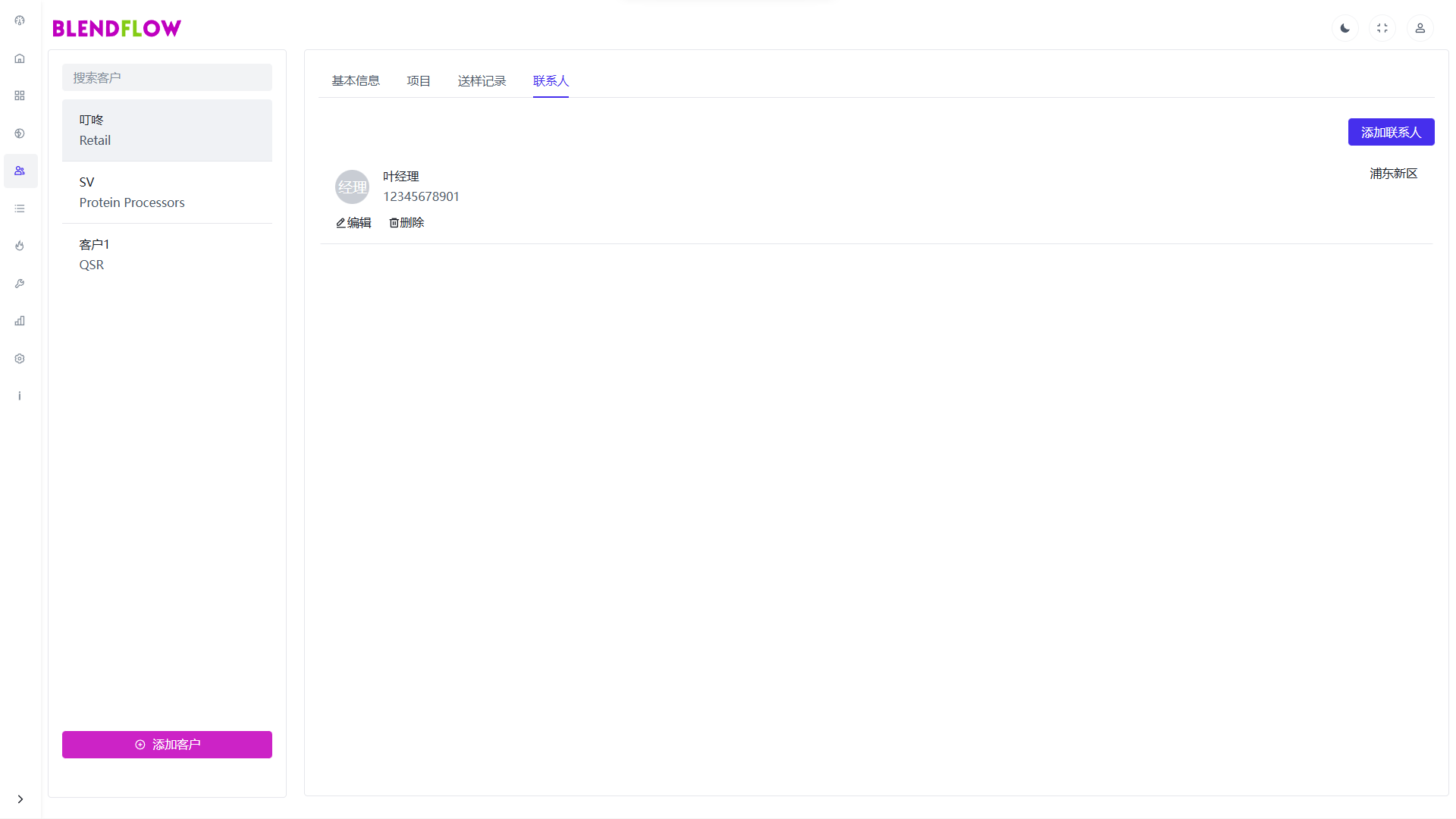
Task: Select the globe icon in the sidebar
Action: [x=20, y=133]
